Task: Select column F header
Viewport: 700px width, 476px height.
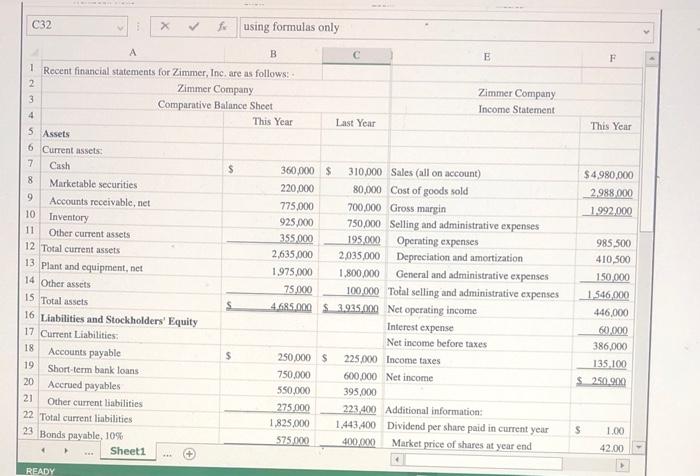Action: click(612, 58)
